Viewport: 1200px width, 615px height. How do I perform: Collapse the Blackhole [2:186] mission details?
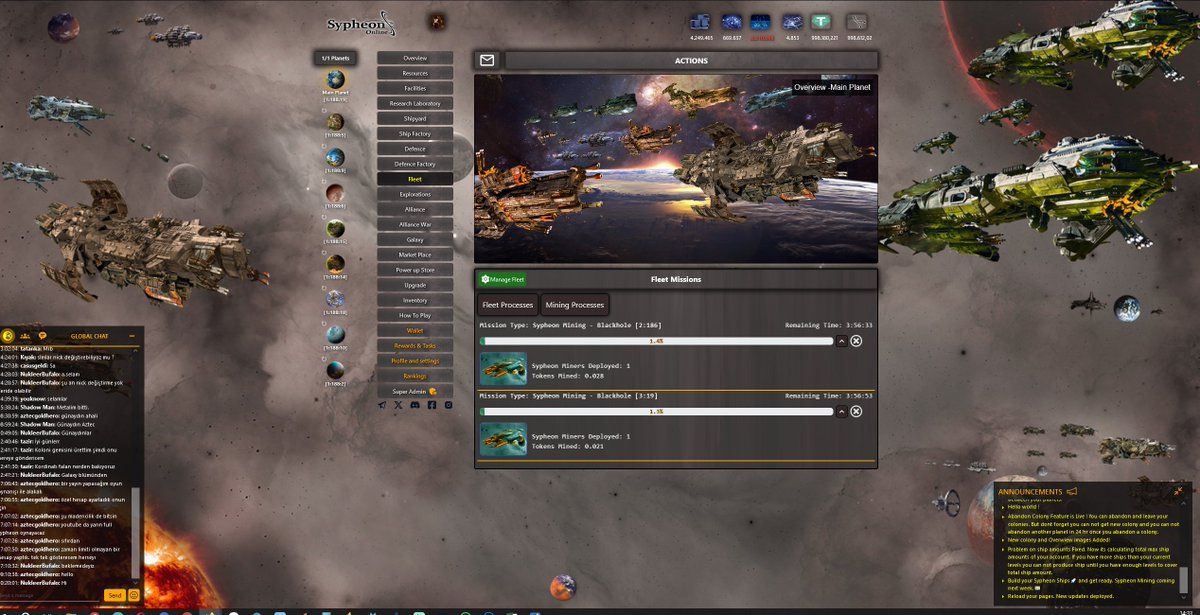click(x=841, y=341)
